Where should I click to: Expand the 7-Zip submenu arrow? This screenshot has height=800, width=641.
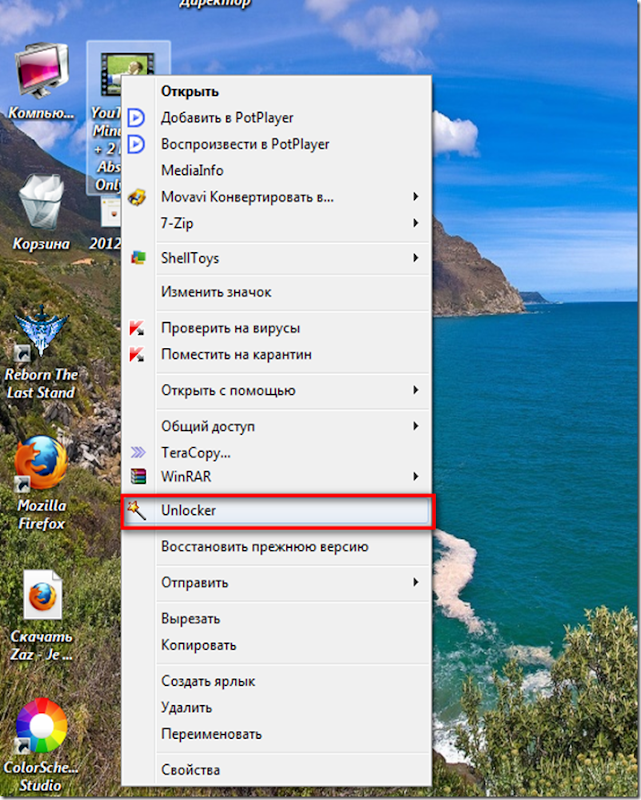pos(415,223)
